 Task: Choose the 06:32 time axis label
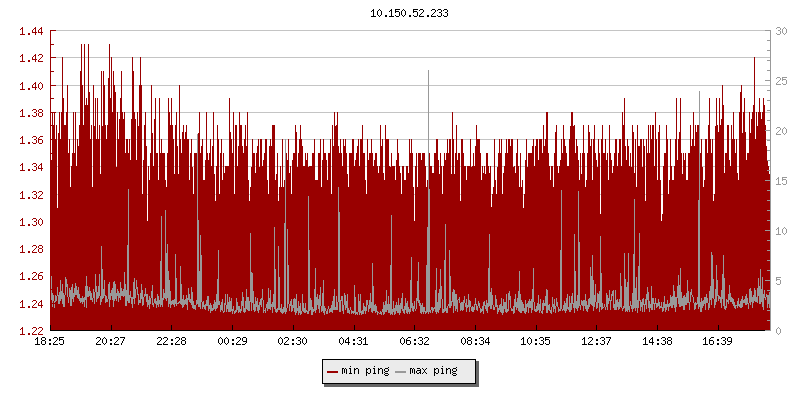pyautogui.click(x=414, y=341)
